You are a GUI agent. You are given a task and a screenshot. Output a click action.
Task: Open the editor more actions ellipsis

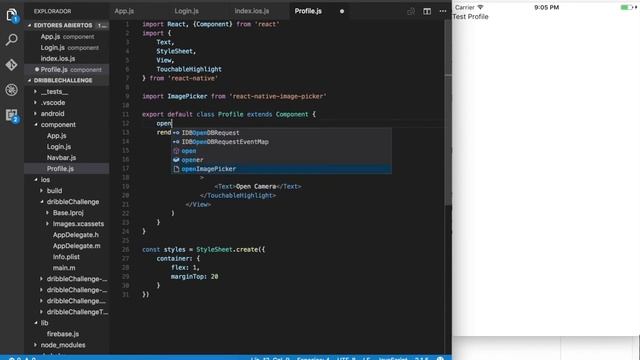(x=443, y=11)
